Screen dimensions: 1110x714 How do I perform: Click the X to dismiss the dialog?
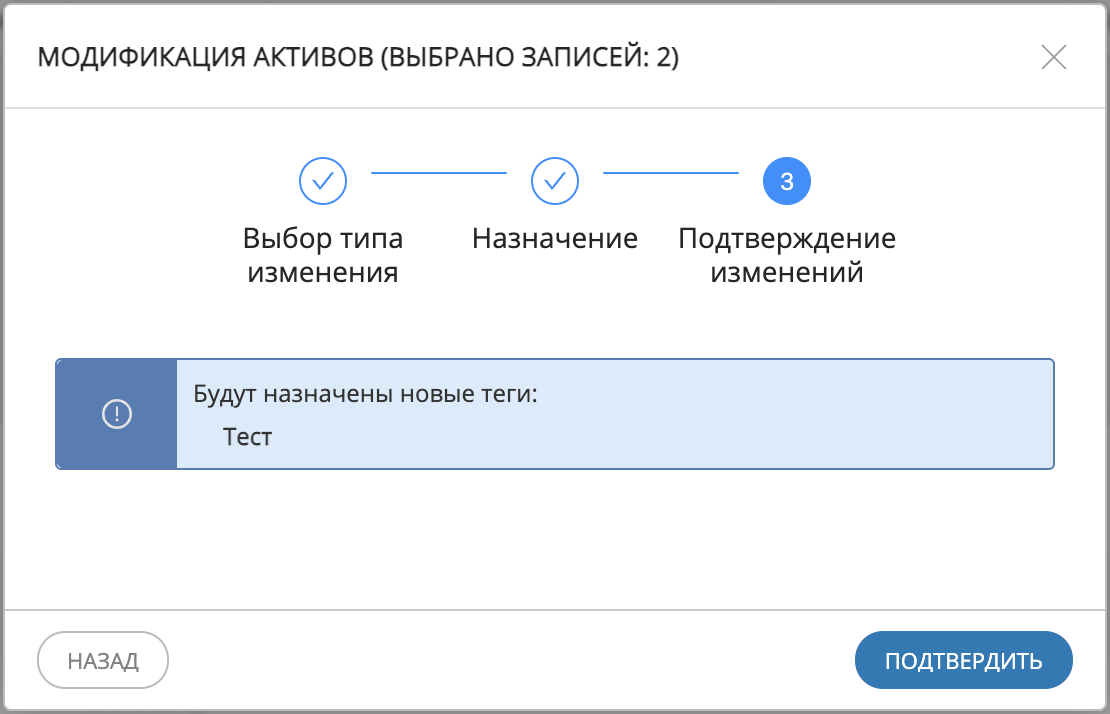point(1054,58)
